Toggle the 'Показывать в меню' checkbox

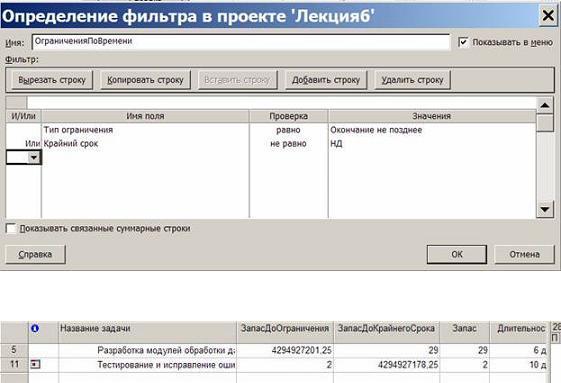coord(463,42)
